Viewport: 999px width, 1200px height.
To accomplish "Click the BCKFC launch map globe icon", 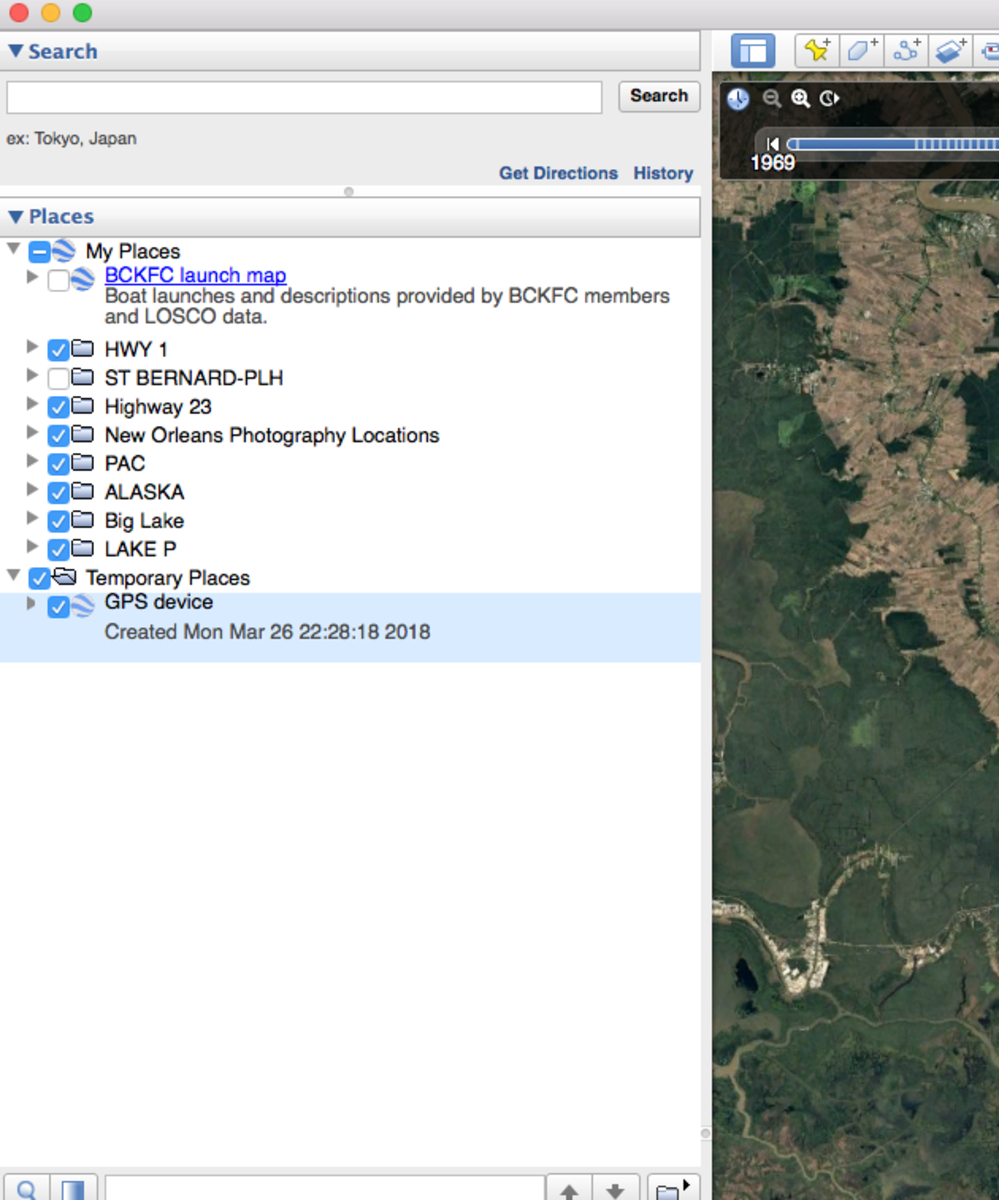I will pos(83,279).
